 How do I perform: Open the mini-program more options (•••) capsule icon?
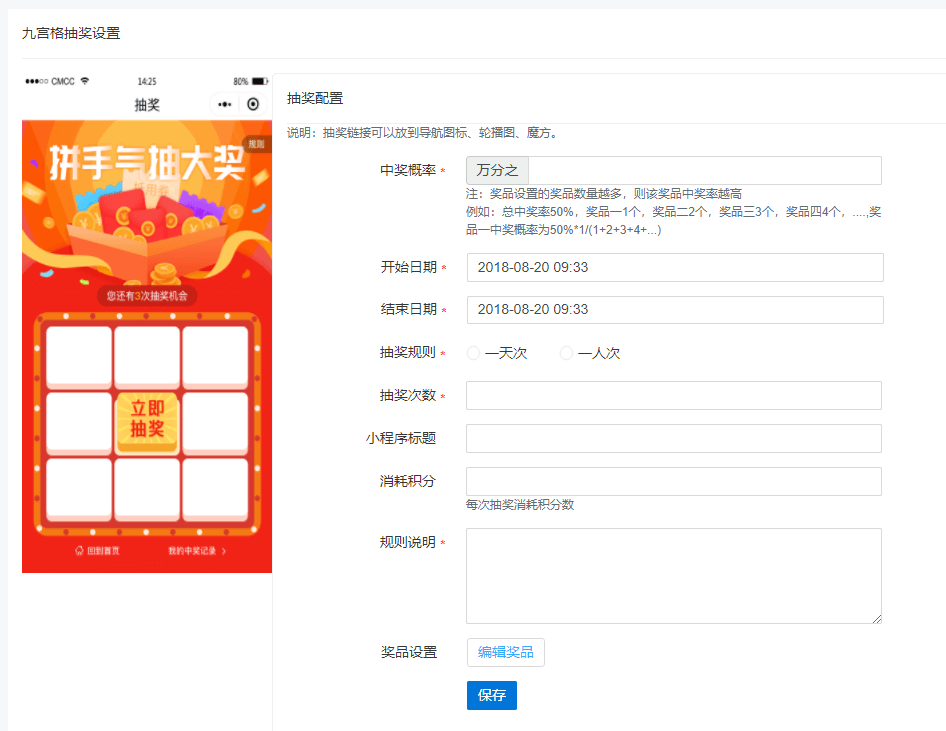point(225,104)
